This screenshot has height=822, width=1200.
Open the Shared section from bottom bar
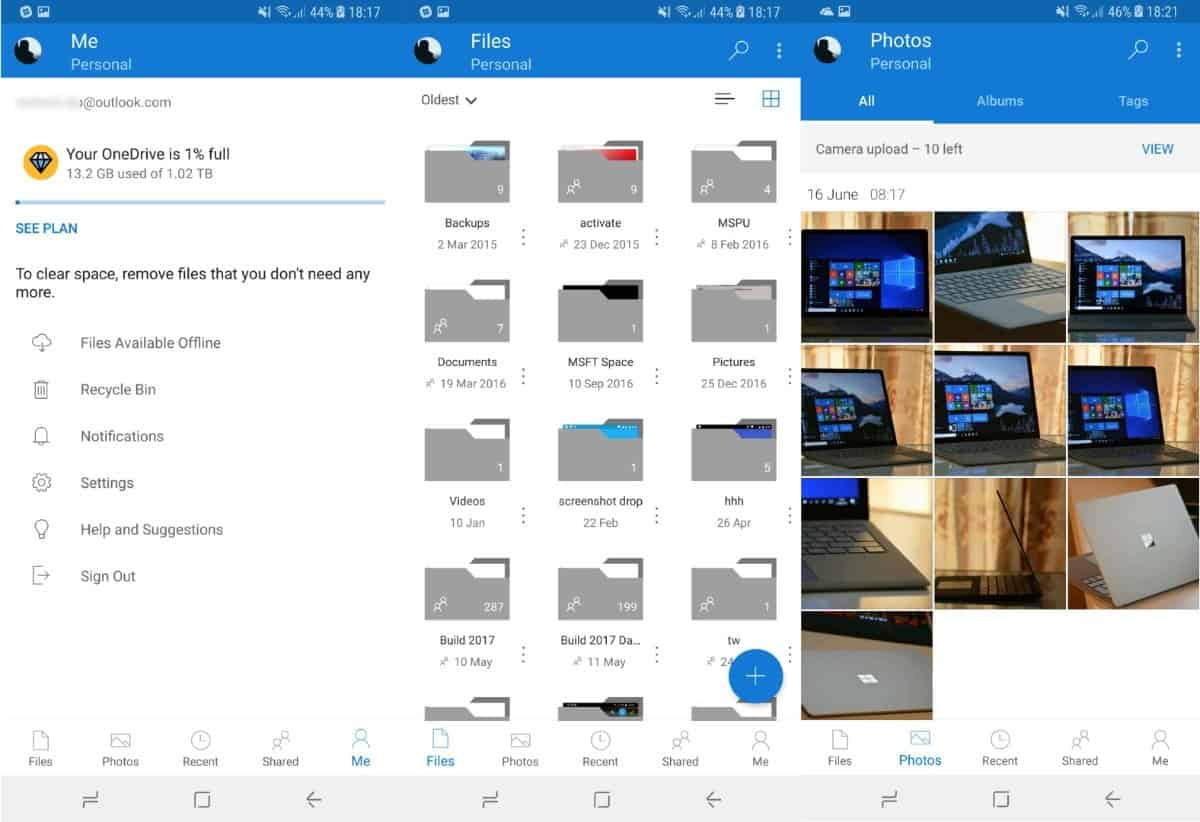[680, 747]
